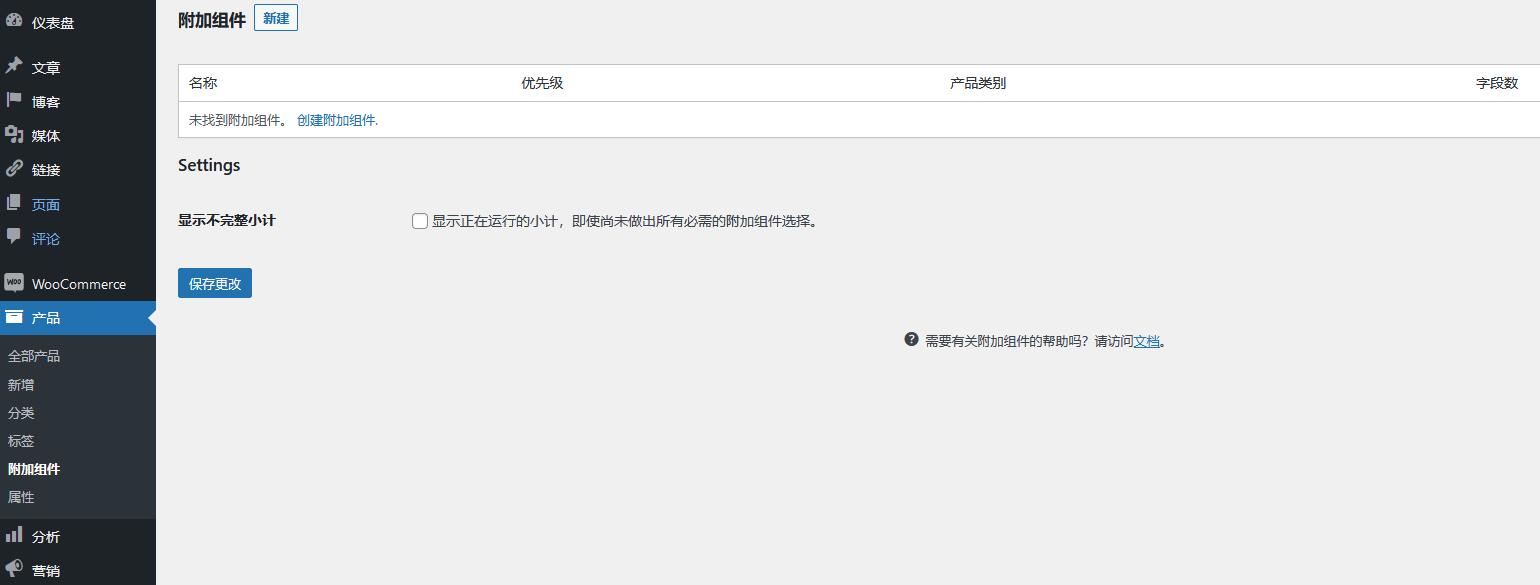
Task: Open 全部产品 submenu item
Action: pyautogui.click(x=34, y=356)
